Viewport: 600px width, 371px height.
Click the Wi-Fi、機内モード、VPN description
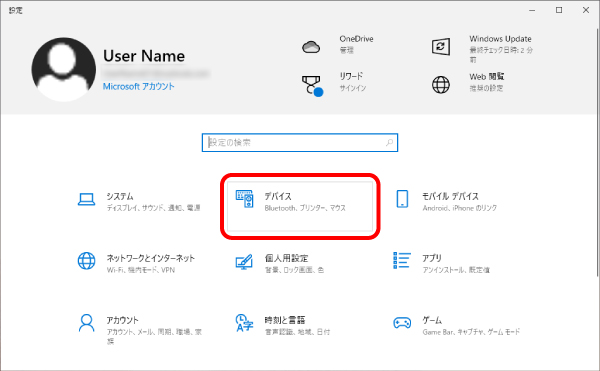(x=141, y=270)
